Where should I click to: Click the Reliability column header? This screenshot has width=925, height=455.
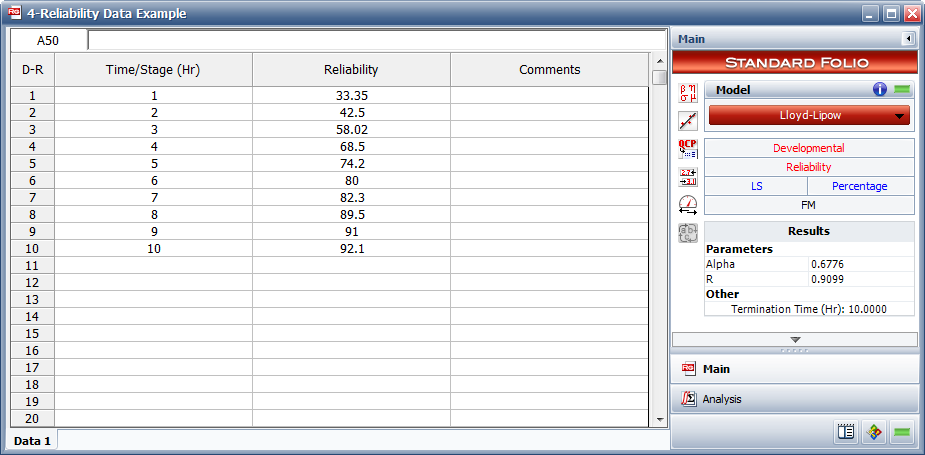[x=351, y=70]
